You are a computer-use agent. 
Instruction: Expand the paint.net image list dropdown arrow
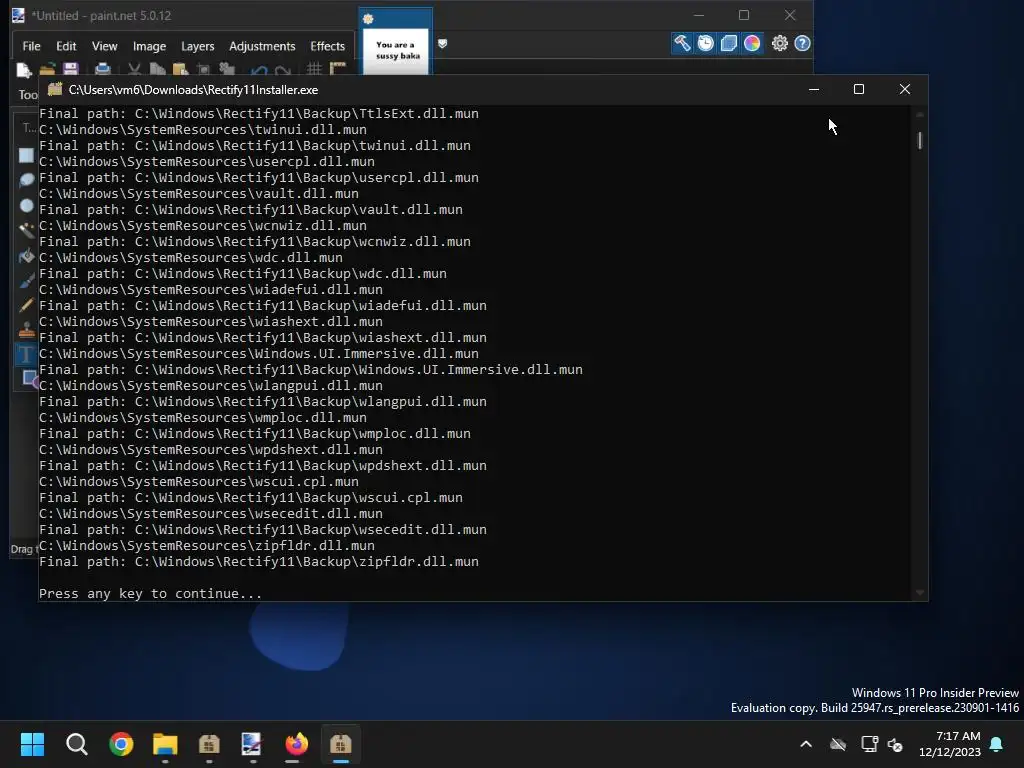(442, 44)
